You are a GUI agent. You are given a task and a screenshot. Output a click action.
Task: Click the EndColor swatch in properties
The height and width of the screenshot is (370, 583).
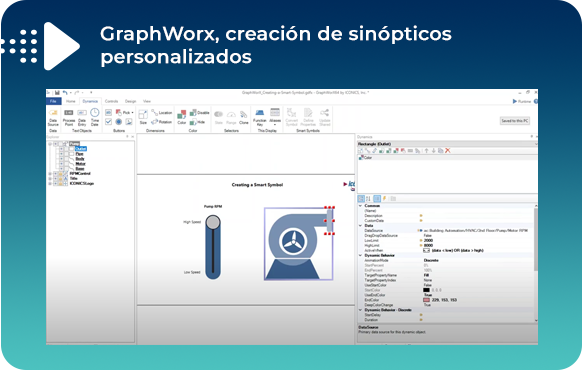(426, 300)
